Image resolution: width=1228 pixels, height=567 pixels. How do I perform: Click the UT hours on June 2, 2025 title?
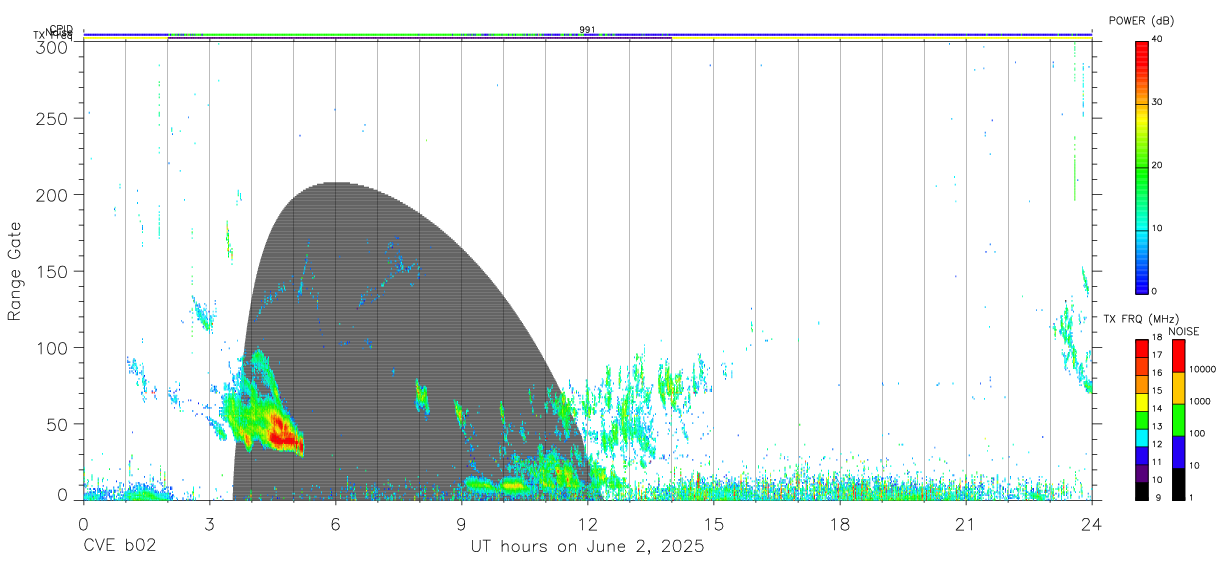click(588, 547)
